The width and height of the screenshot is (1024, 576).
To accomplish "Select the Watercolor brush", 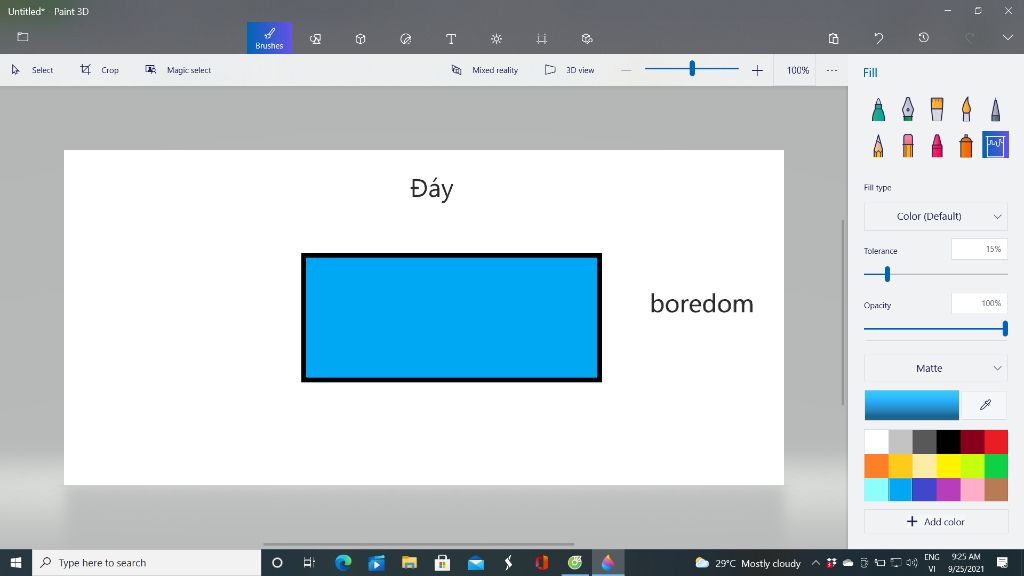I will (966, 109).
